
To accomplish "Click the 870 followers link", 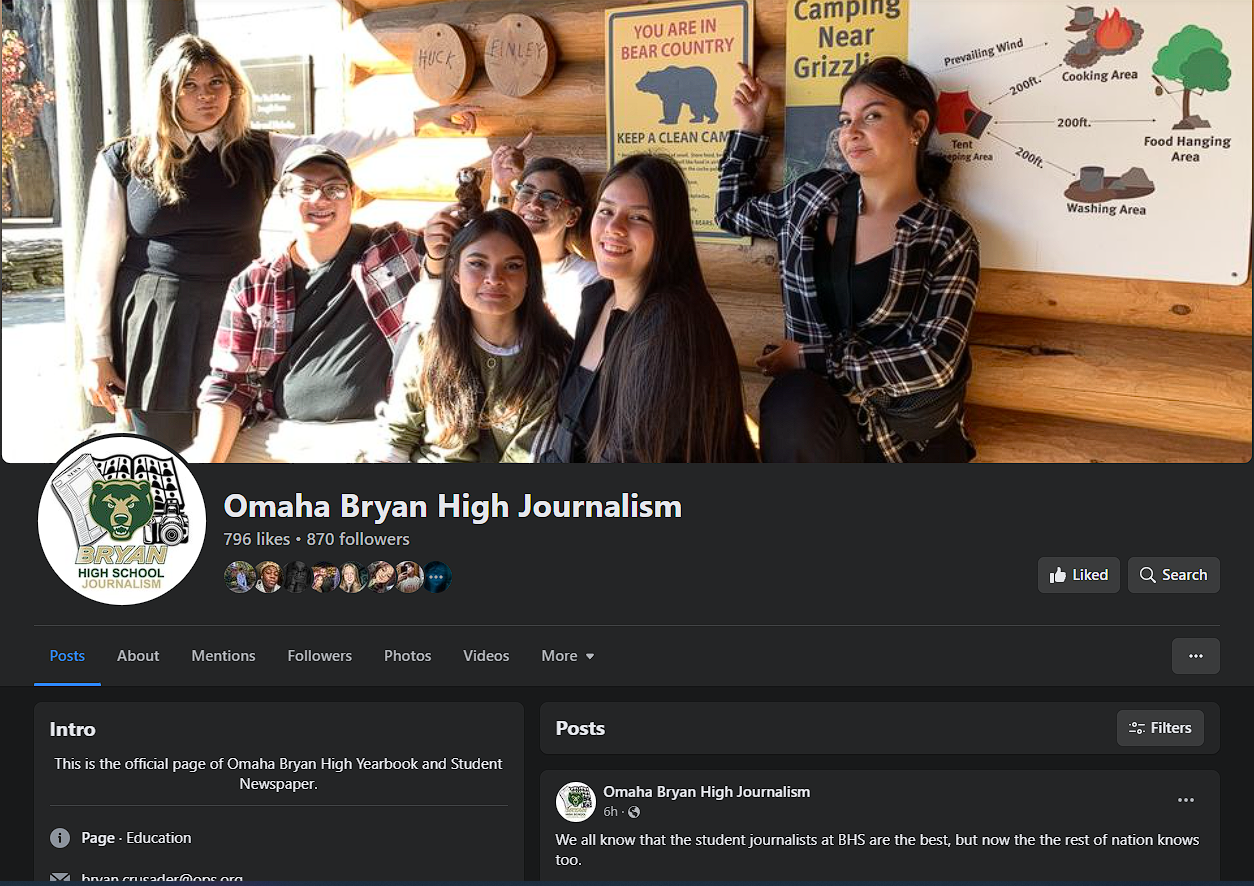I will [x=358, y=539].
